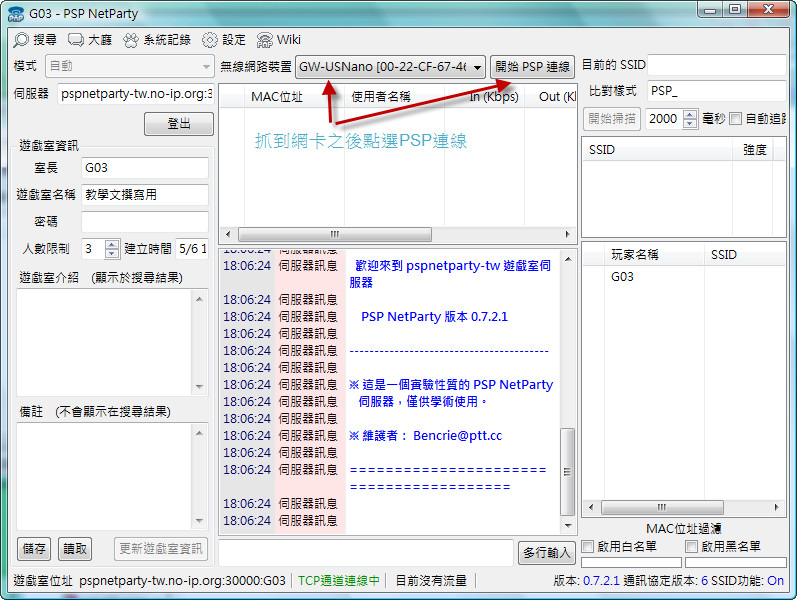Screen dimensions: 797x600
Task: Click the PSP NetParty title bar icon
Action: pos(16,14)
